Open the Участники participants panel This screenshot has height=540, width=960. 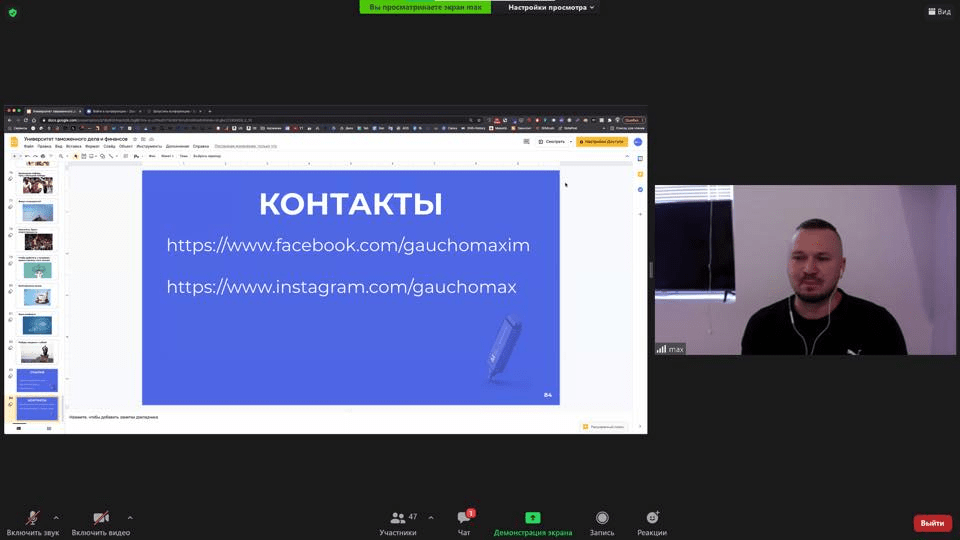coord(398,523)
